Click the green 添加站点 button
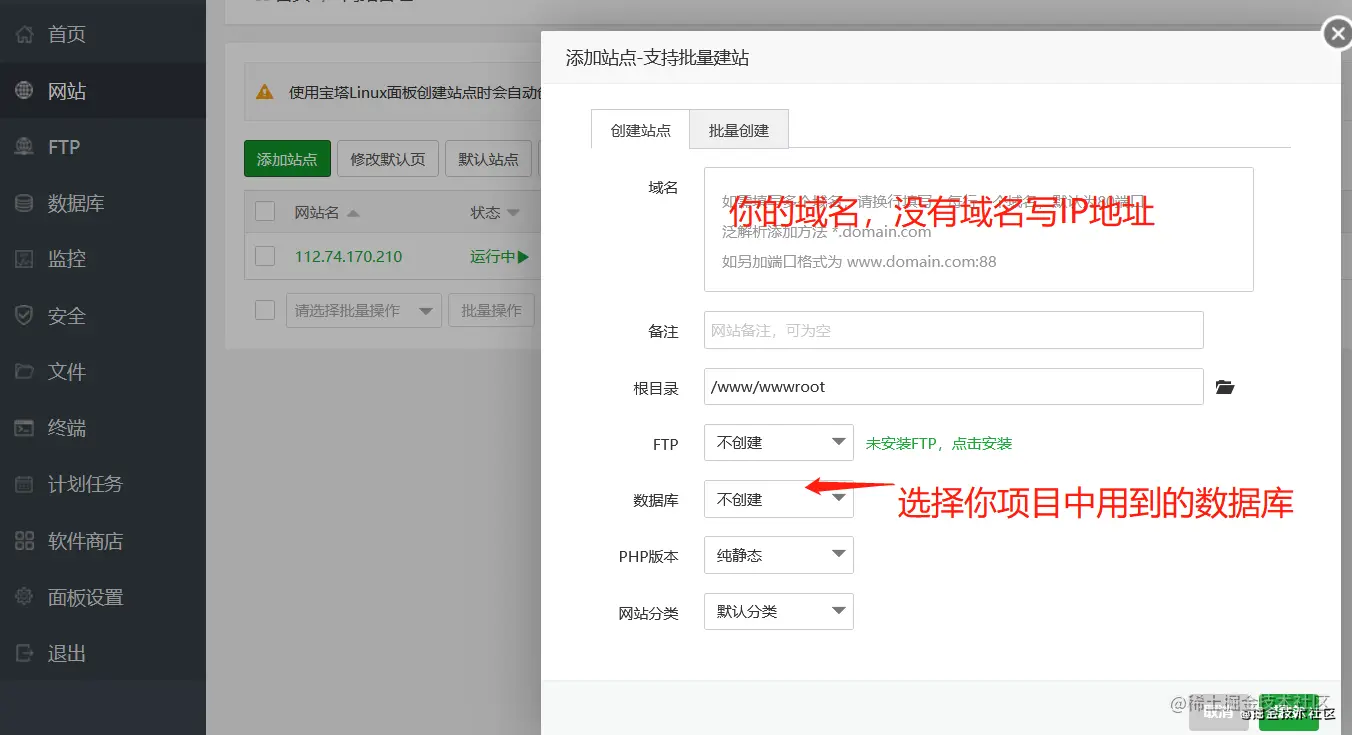This screenshot has width=1352, height=735. pyautogui.click(x=287, y=159)
